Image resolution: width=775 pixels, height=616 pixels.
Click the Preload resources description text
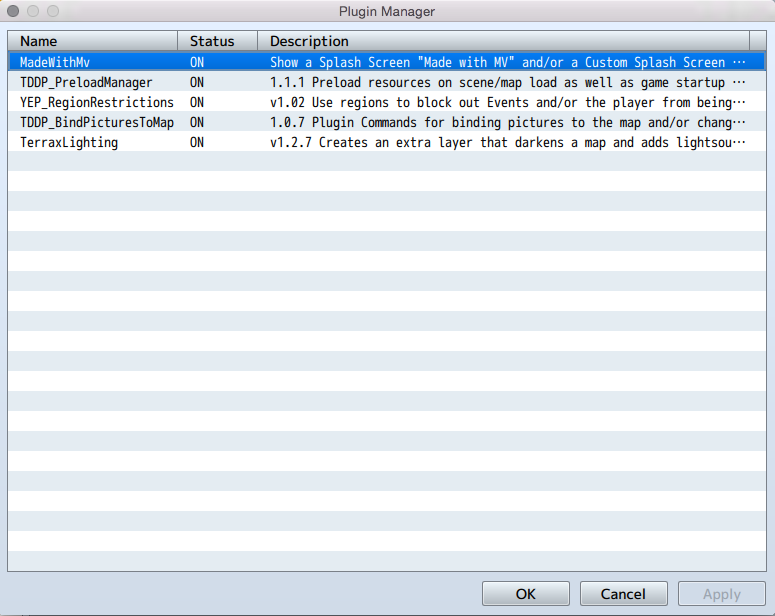tap(507, 82)
